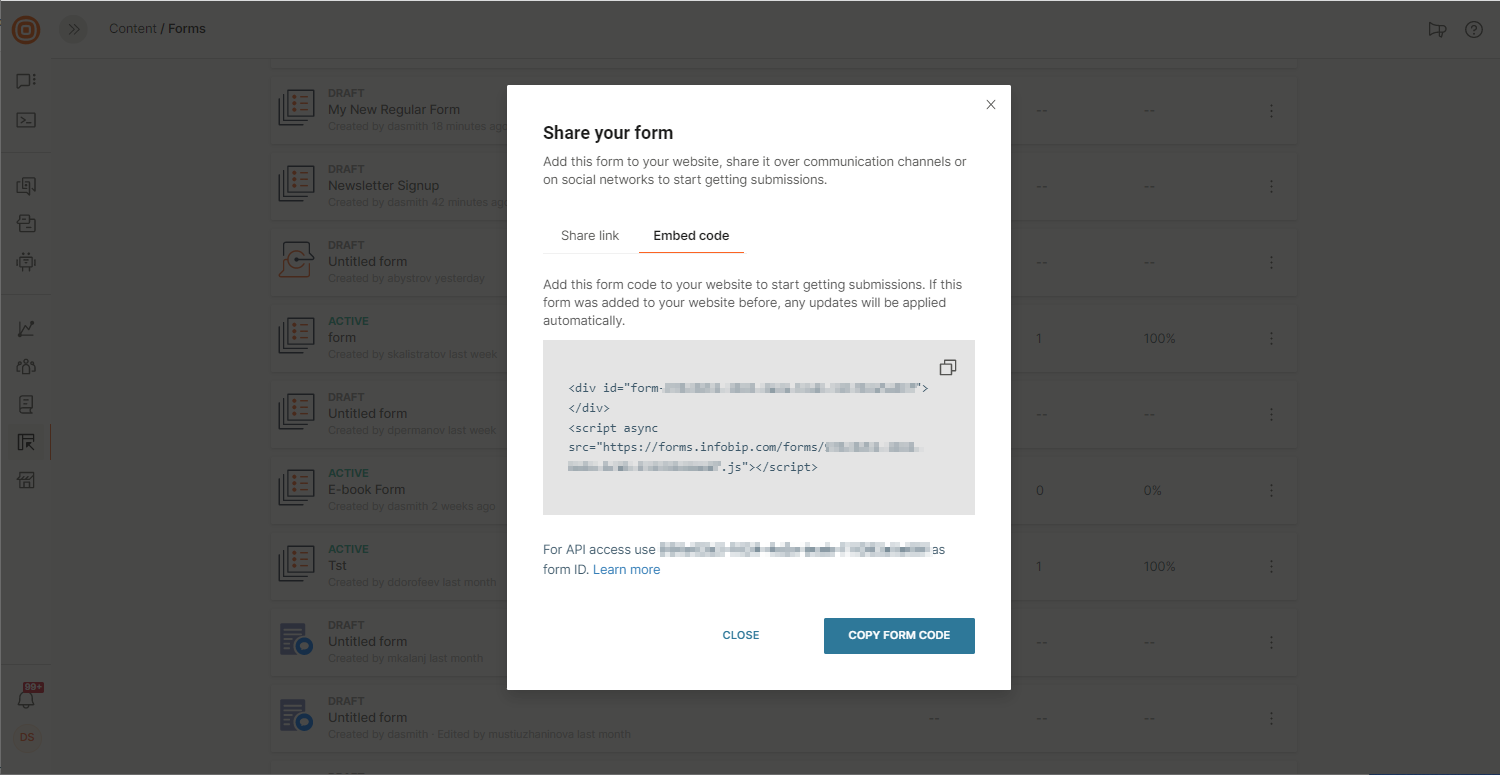This screenshot has height=775, width=1500.
Task: Open the Learn more link
Action: [626, 570]
